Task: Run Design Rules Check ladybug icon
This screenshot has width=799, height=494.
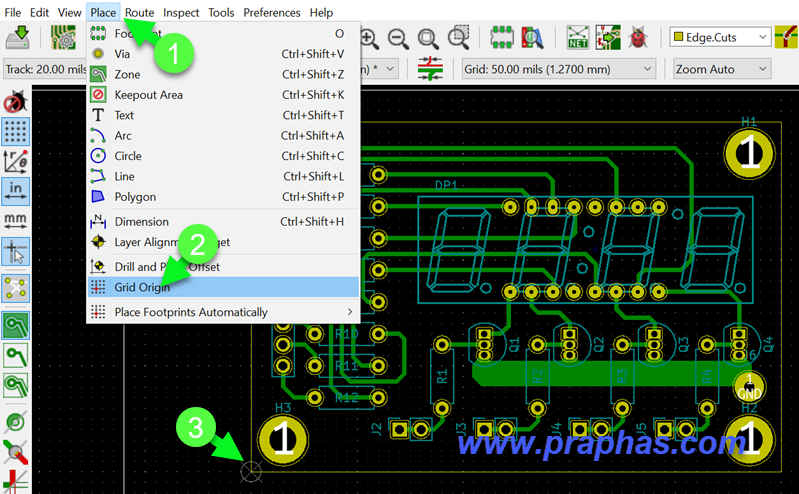Action: point(638,37)
